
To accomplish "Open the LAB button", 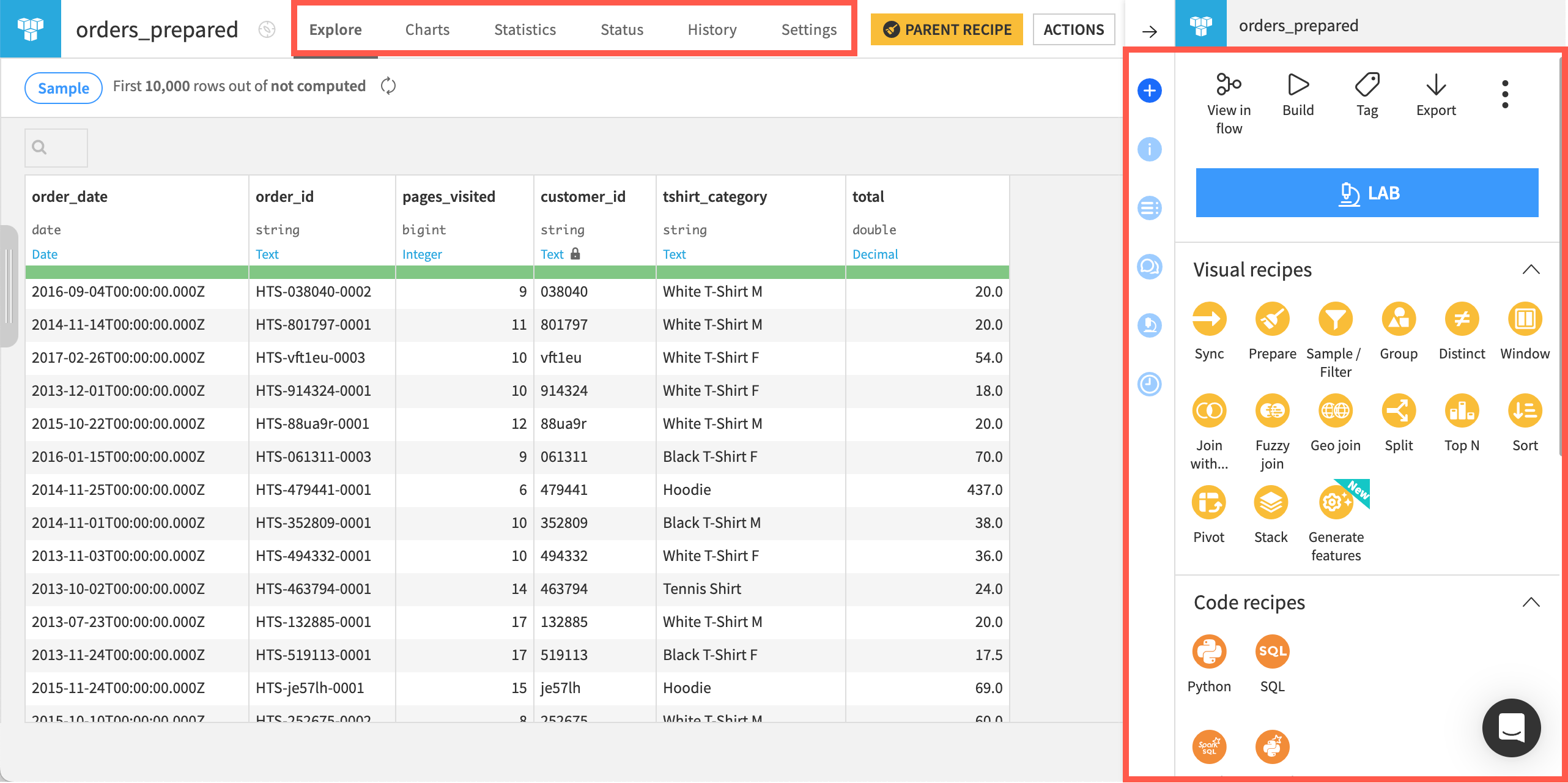I will pos(1367,193).
